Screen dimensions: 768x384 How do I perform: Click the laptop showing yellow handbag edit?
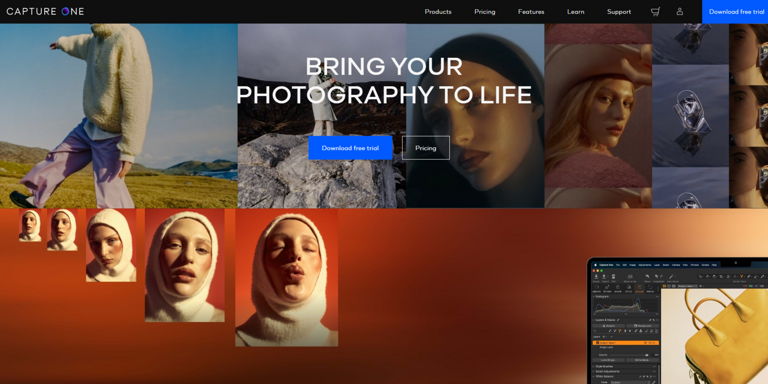[x=677, y=321]
